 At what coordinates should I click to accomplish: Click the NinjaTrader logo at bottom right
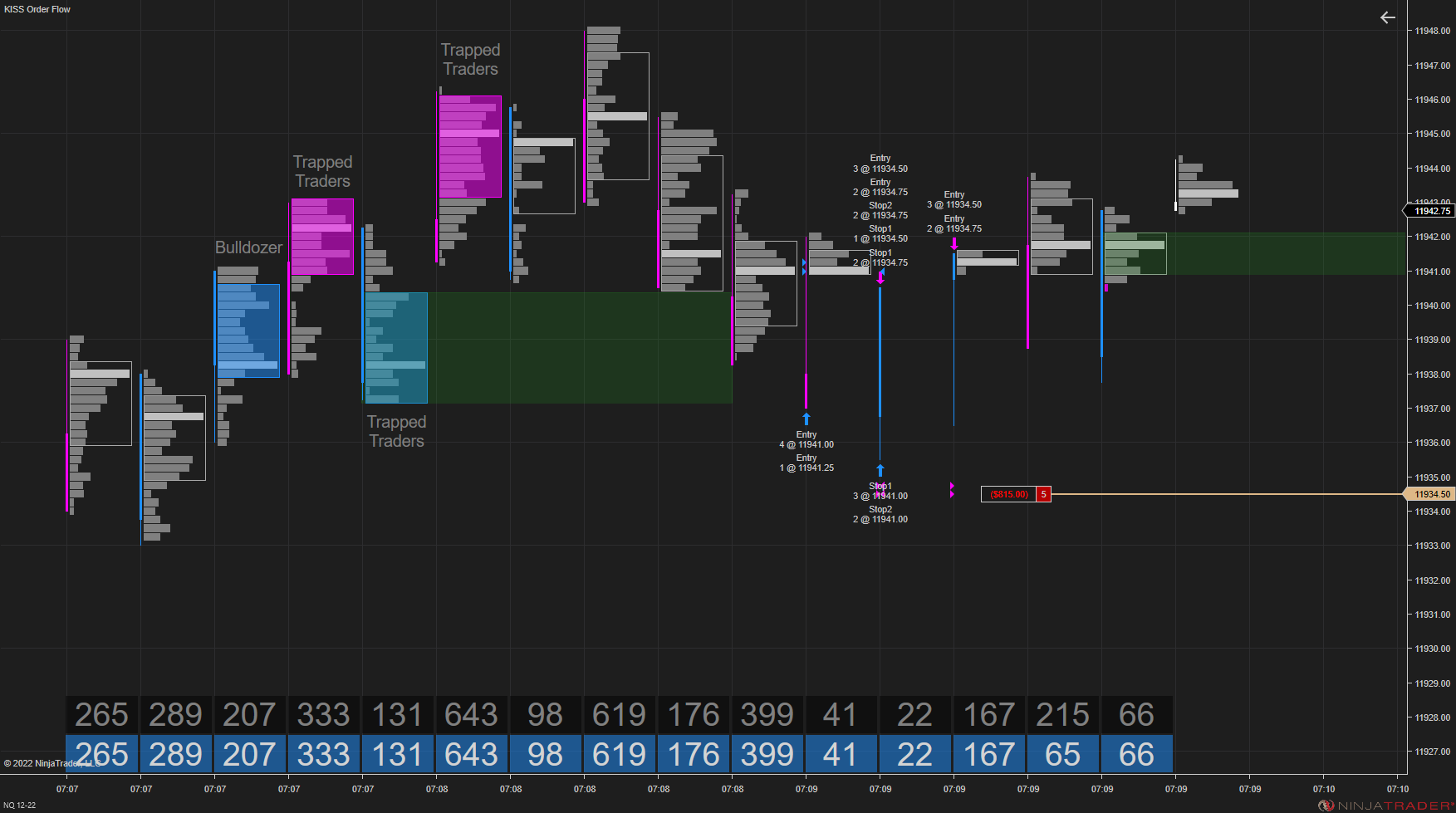click(1386, 805)
